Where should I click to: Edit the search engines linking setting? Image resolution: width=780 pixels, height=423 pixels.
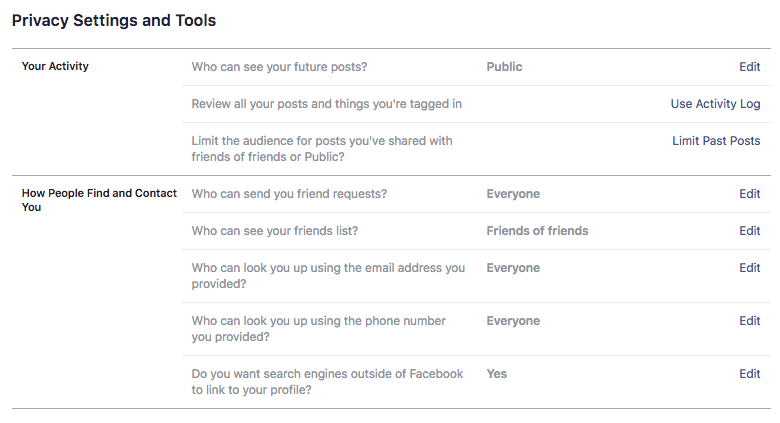(x=749, y=374)
